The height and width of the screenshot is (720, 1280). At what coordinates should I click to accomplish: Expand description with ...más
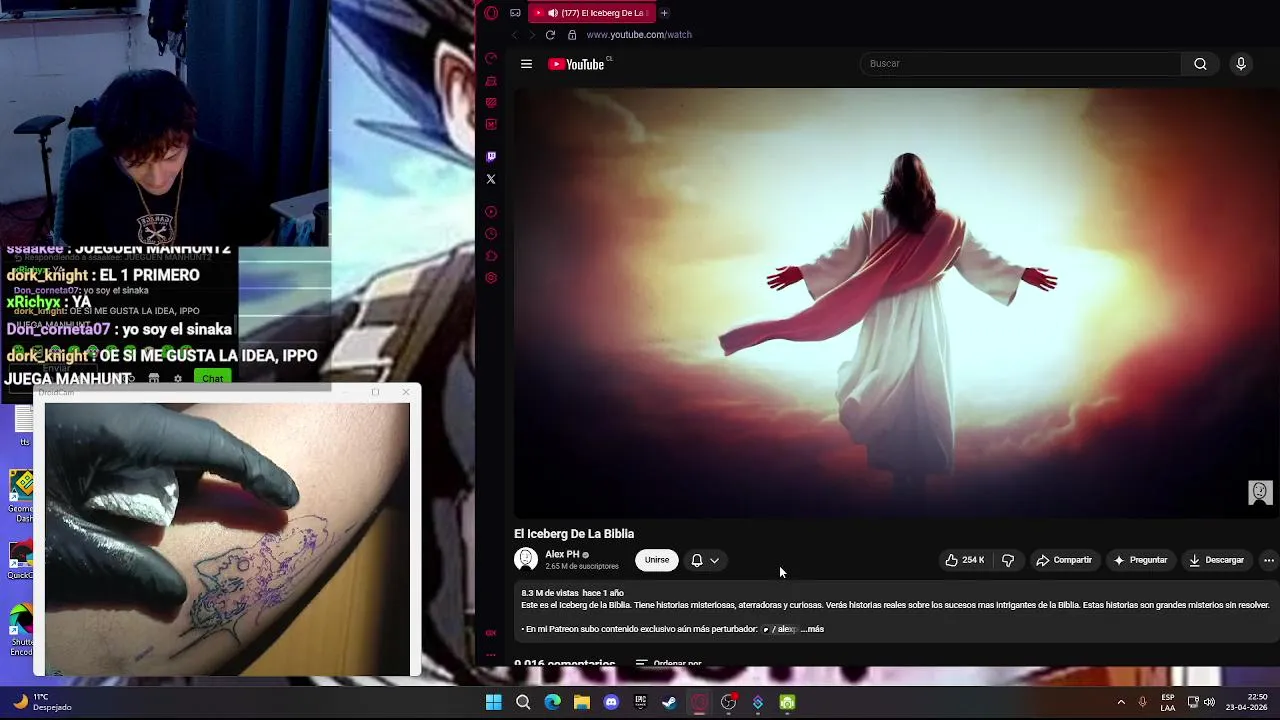(x=812, y=629)
